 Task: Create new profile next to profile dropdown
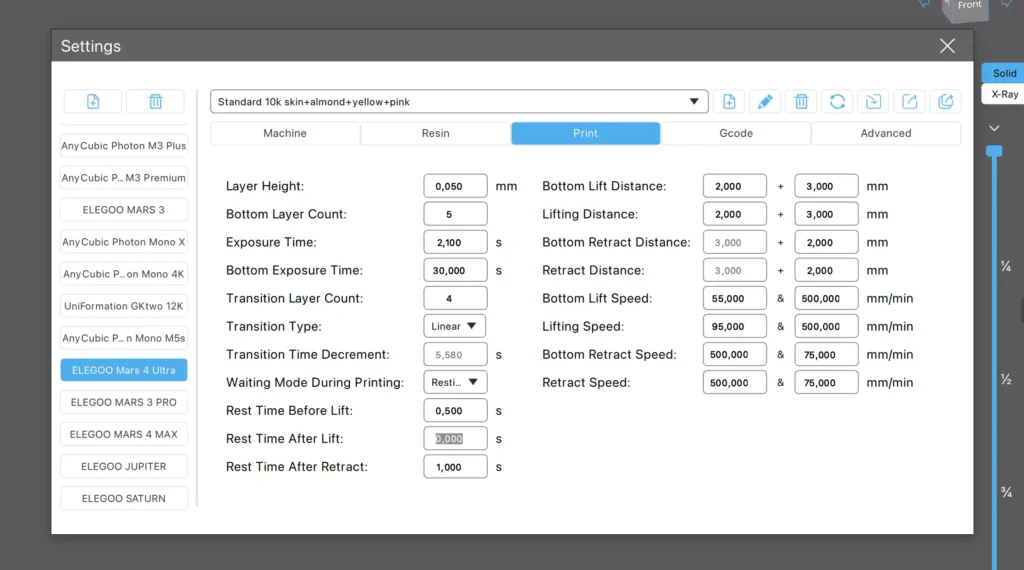(x=729, y=101)
